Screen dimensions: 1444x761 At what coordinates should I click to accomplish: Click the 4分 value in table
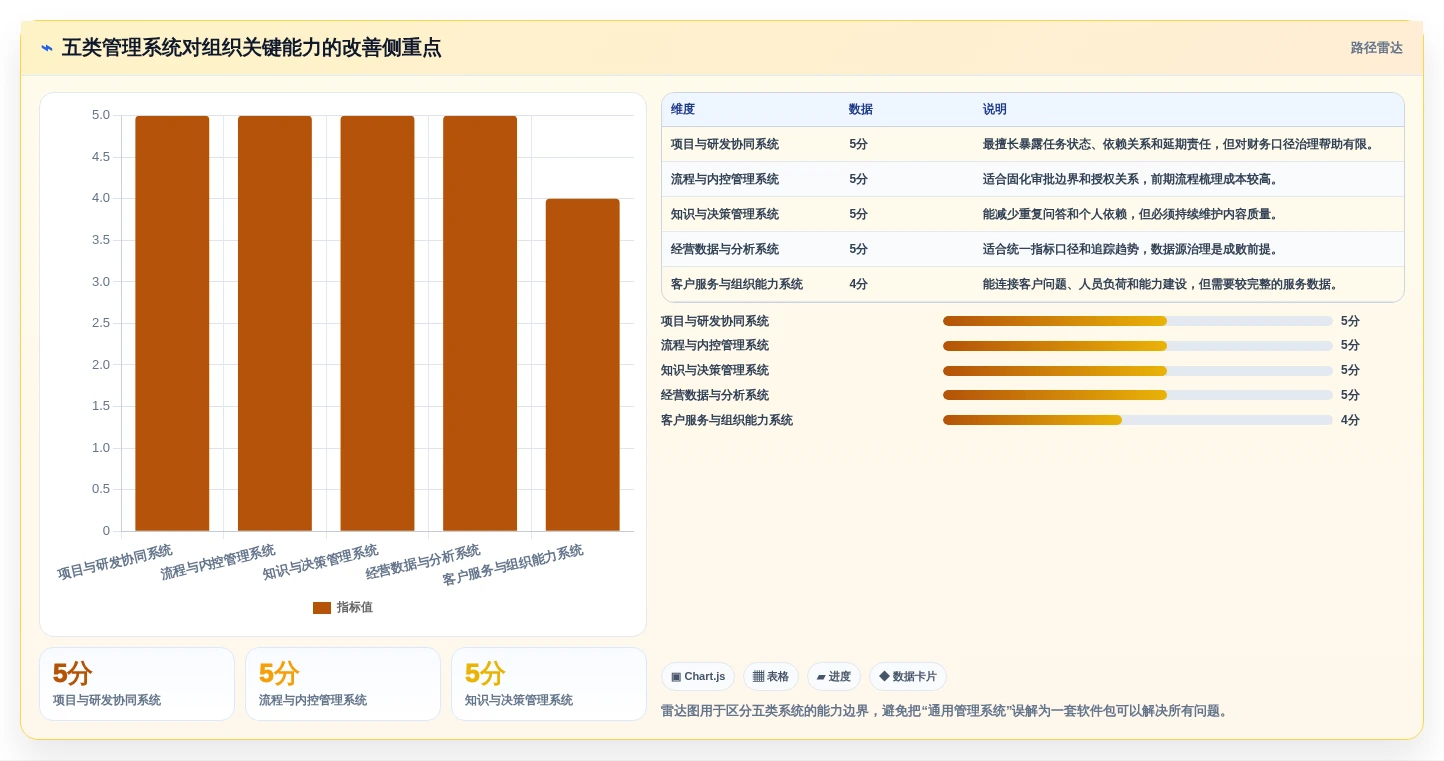(859, 285)
